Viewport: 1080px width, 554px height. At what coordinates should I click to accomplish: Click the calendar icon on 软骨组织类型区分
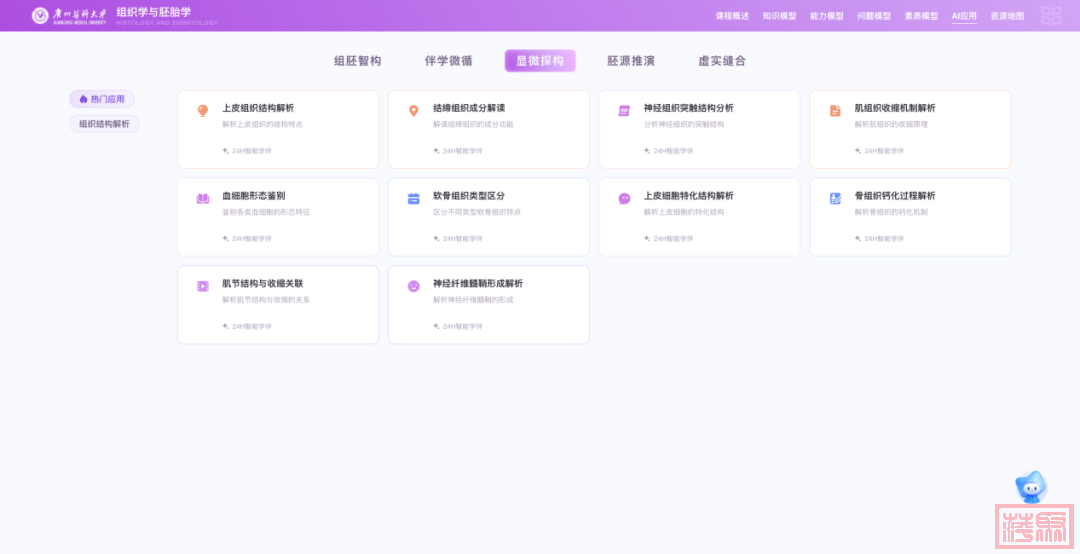(x=414, y=198)
